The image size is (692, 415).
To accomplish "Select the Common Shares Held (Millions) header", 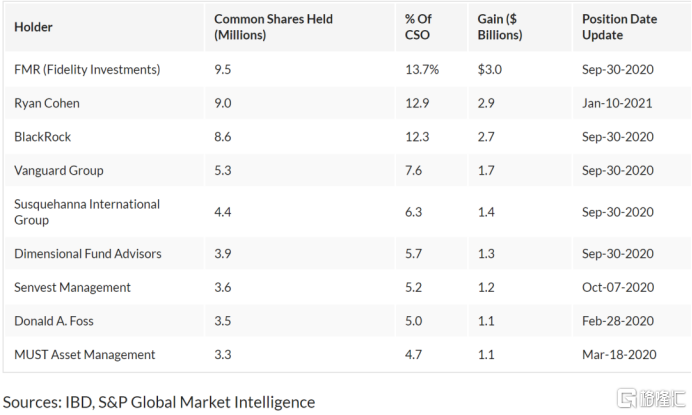I will click(273, 27).
